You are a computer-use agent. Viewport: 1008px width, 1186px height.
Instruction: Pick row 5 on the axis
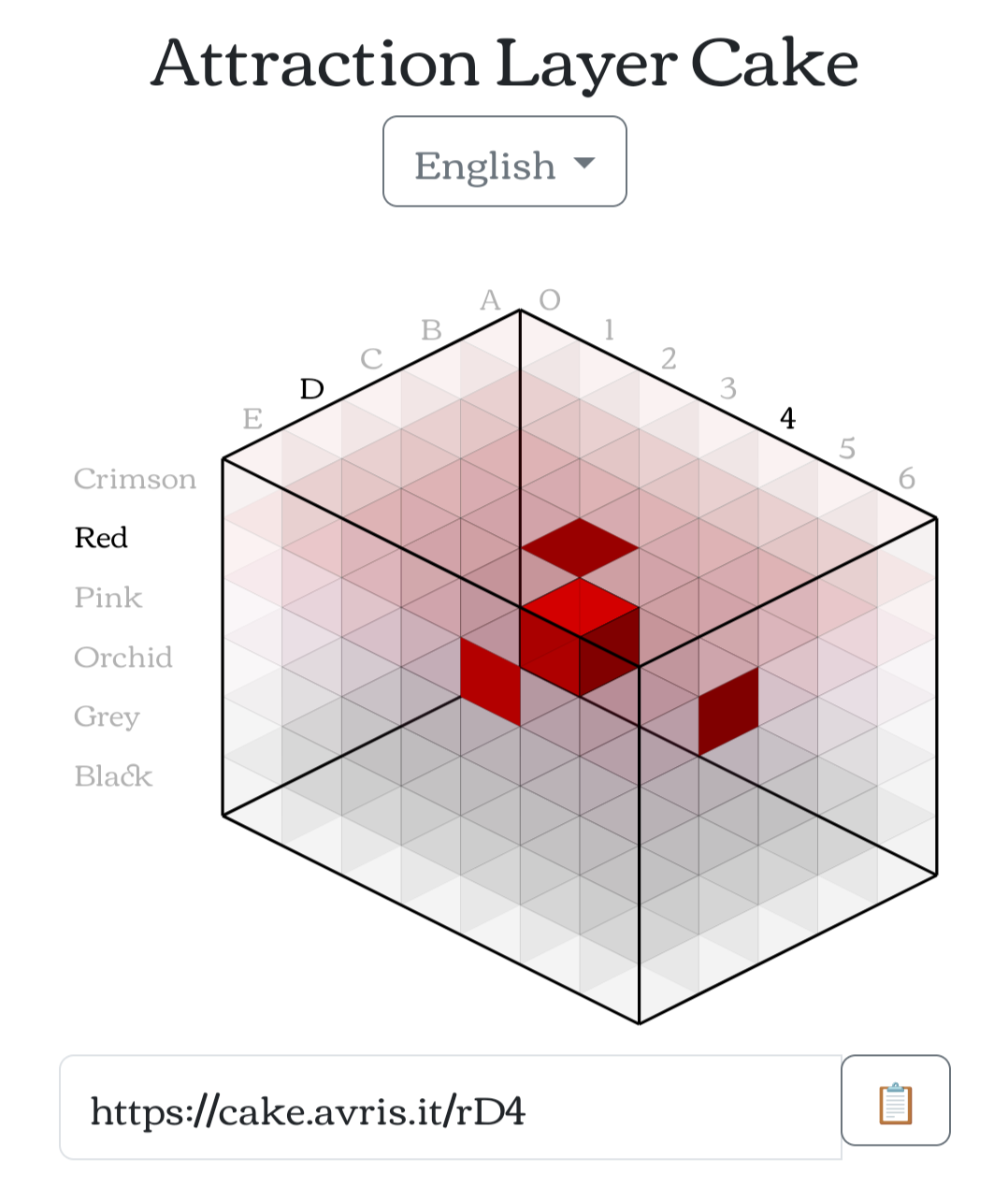coord(847,449)
